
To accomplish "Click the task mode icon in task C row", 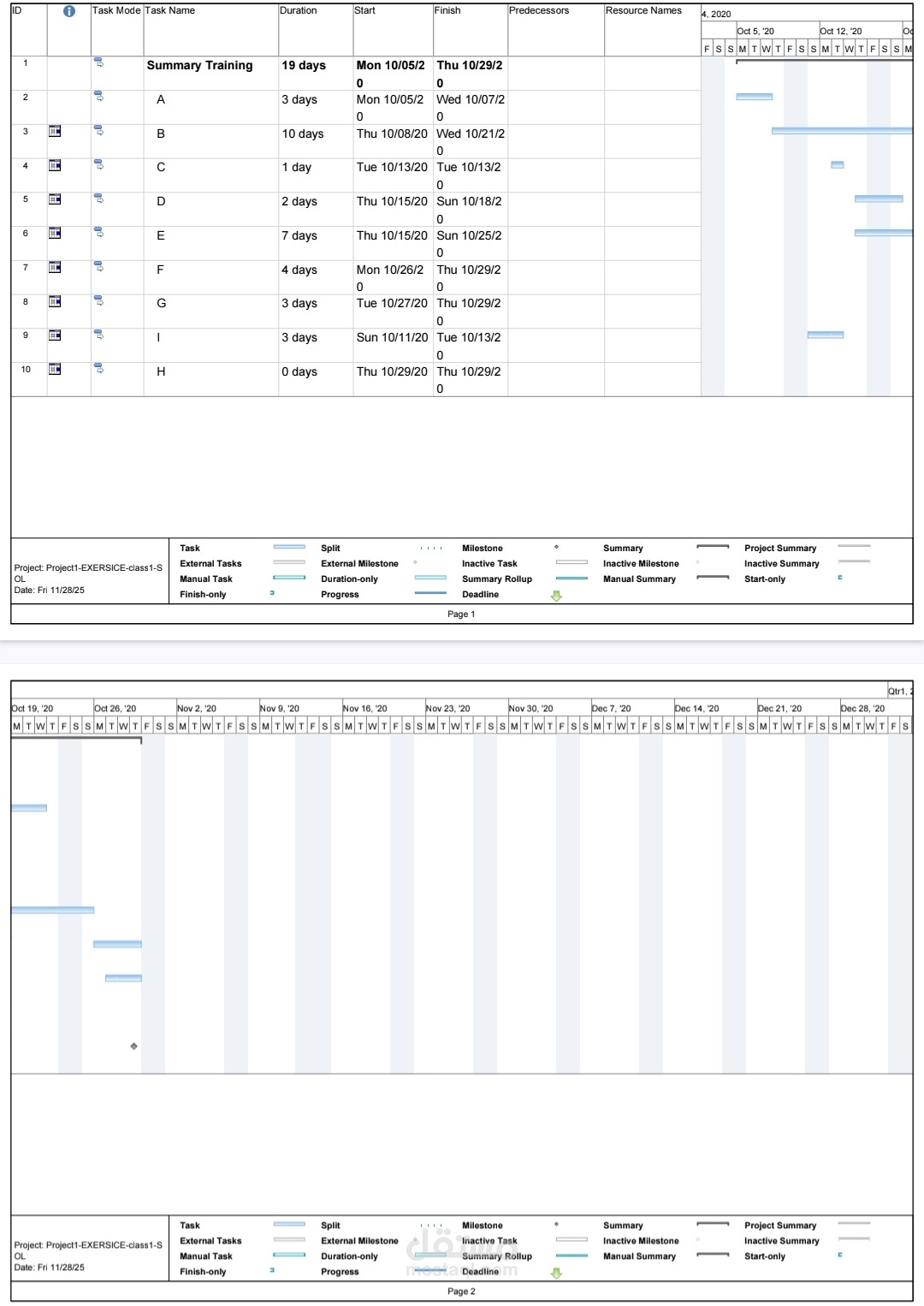I will pos(98,164).
